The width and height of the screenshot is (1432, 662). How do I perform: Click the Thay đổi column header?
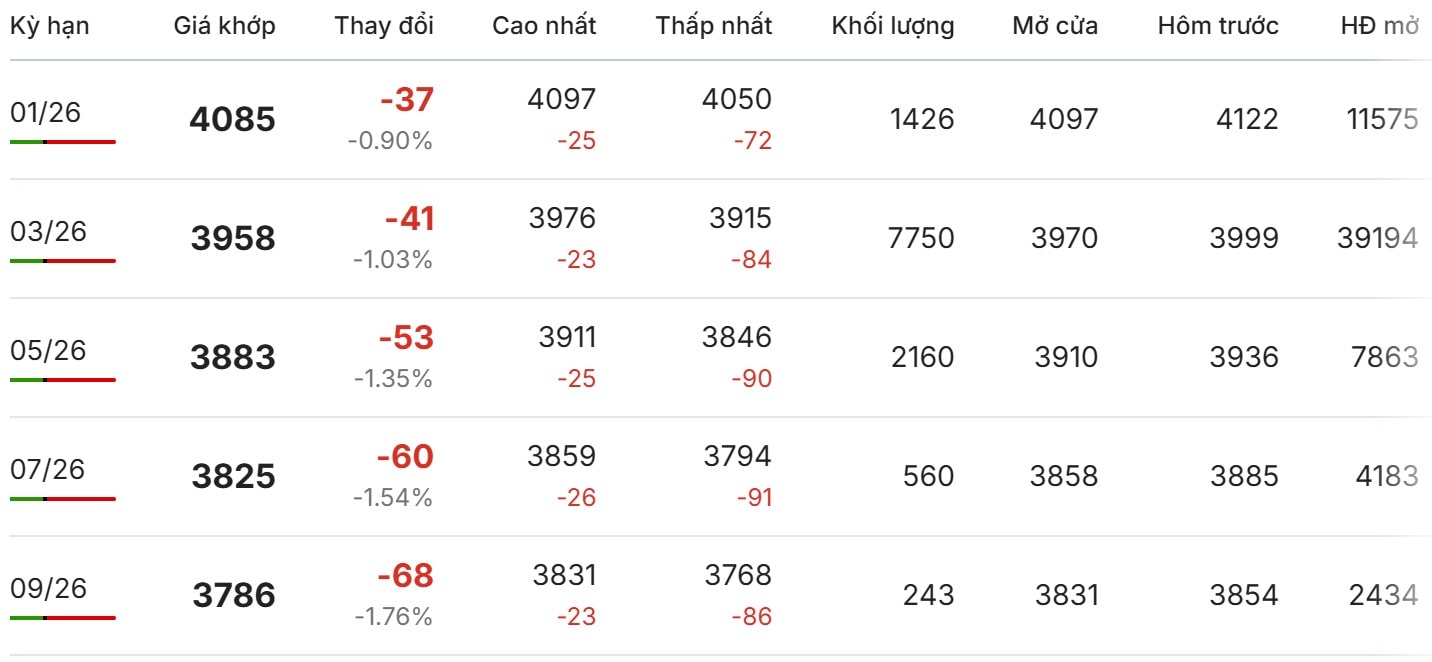click(x=384, y=26)
